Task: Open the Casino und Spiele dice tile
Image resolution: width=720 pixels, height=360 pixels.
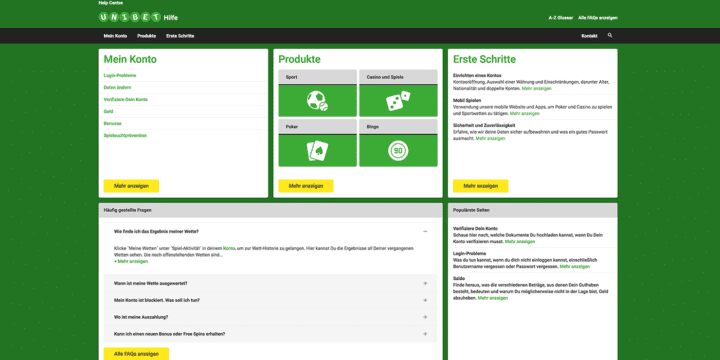Action: click(x=398, y=101)
